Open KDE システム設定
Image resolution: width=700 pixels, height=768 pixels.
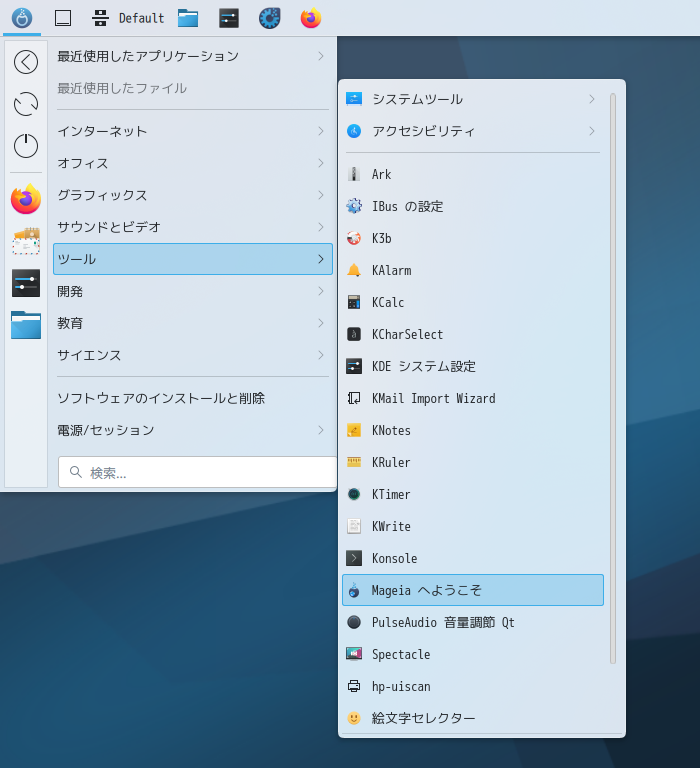[x=473, y=366]
